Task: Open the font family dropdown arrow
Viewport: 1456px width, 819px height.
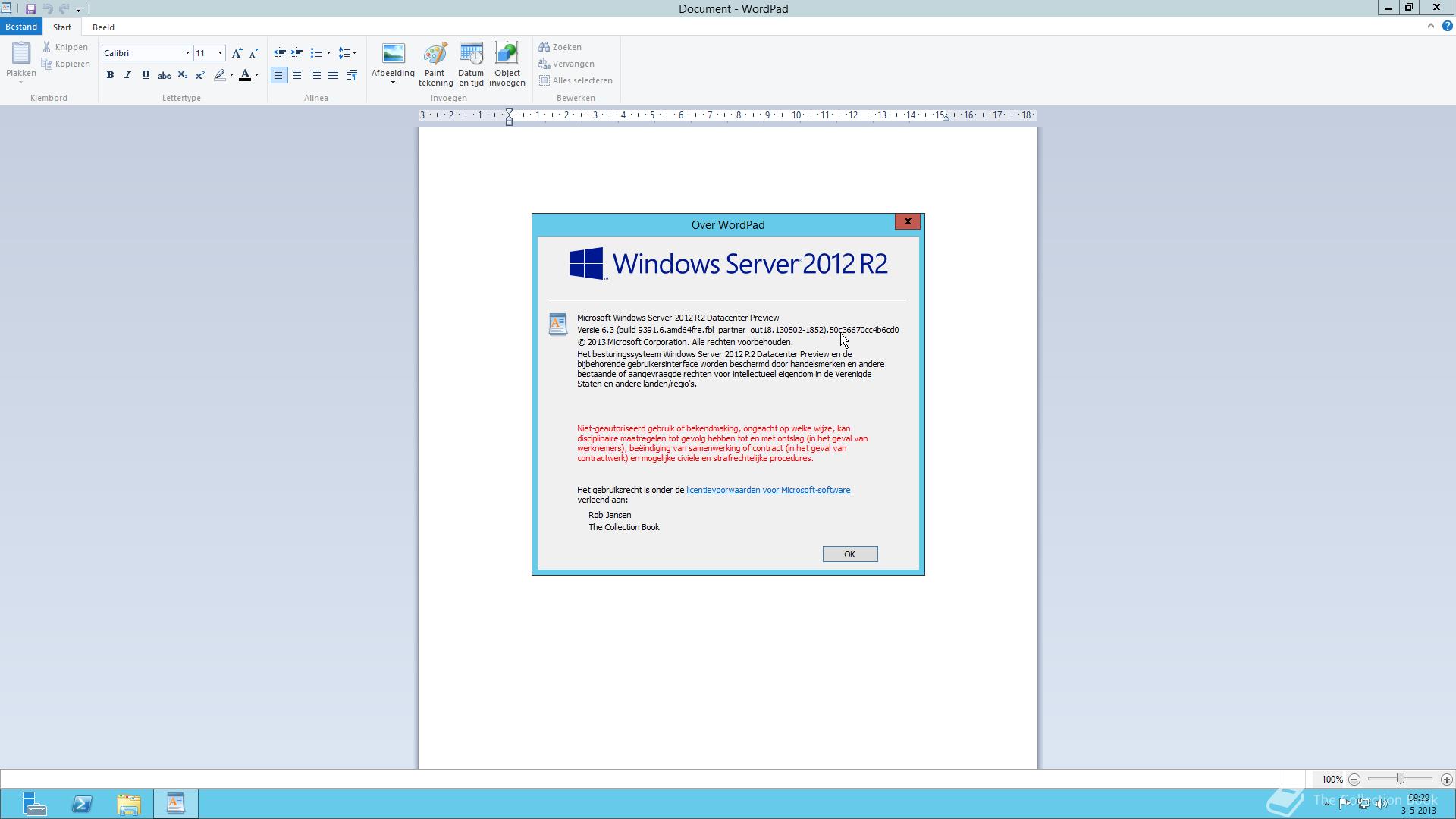Action: click(187, 53)
